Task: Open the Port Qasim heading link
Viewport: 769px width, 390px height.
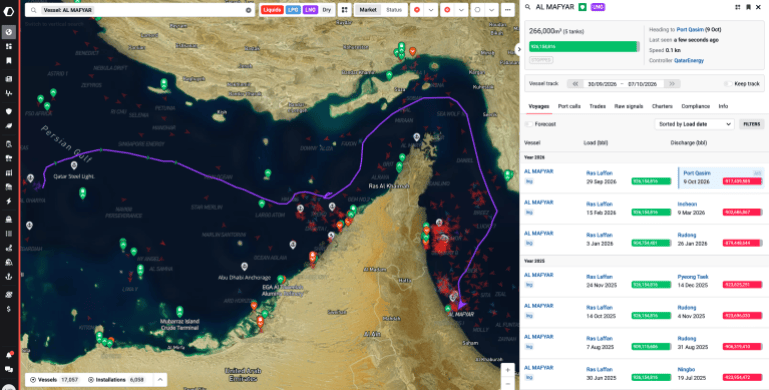Action: [690, 29]
